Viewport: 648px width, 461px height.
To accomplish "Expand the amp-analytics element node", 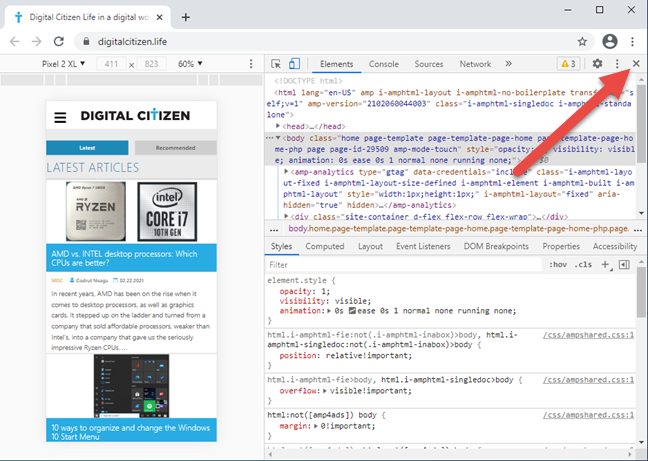I will [x=286, y=171].
